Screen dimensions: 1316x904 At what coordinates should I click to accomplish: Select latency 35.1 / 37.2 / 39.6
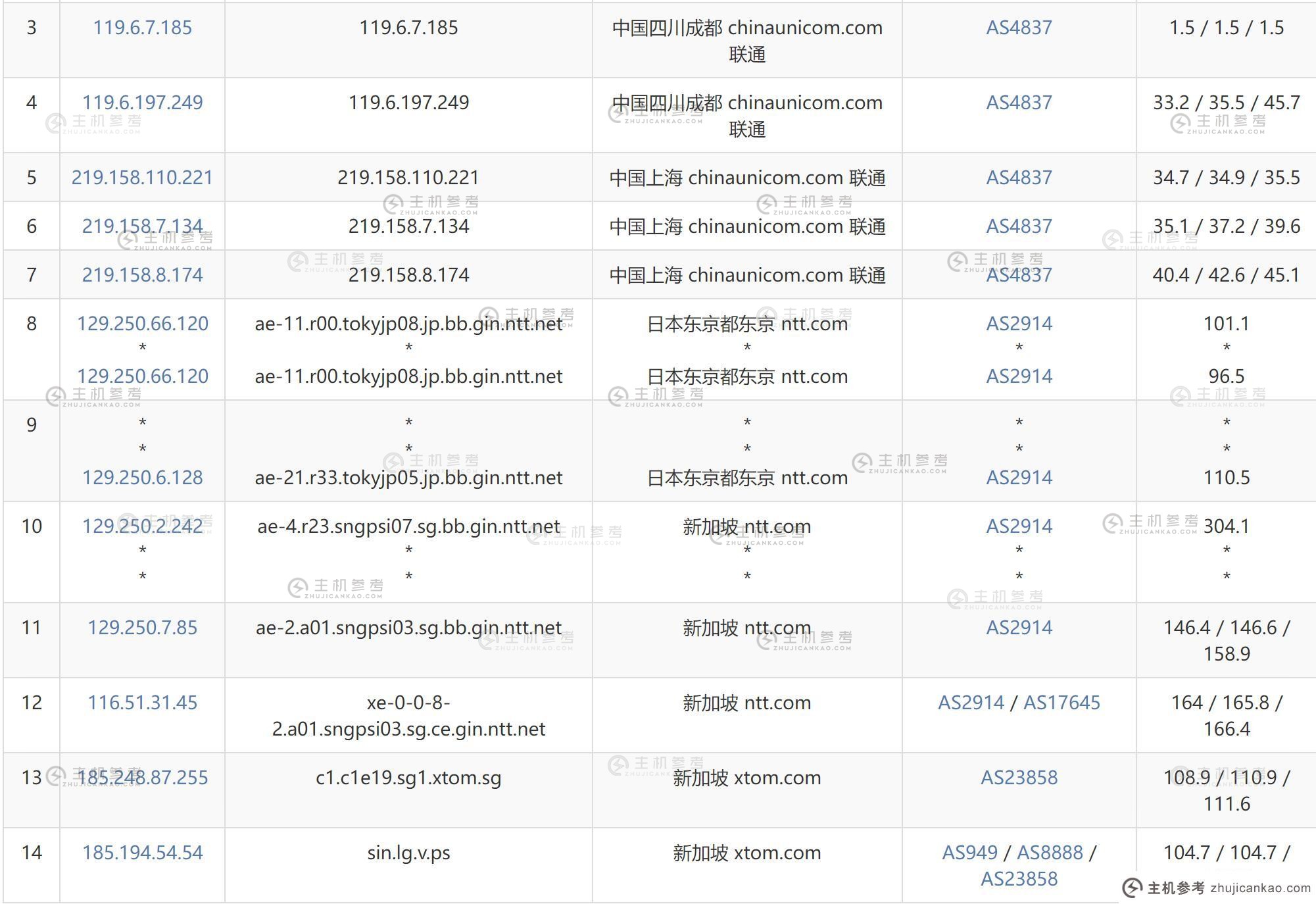coord(1226,226)
